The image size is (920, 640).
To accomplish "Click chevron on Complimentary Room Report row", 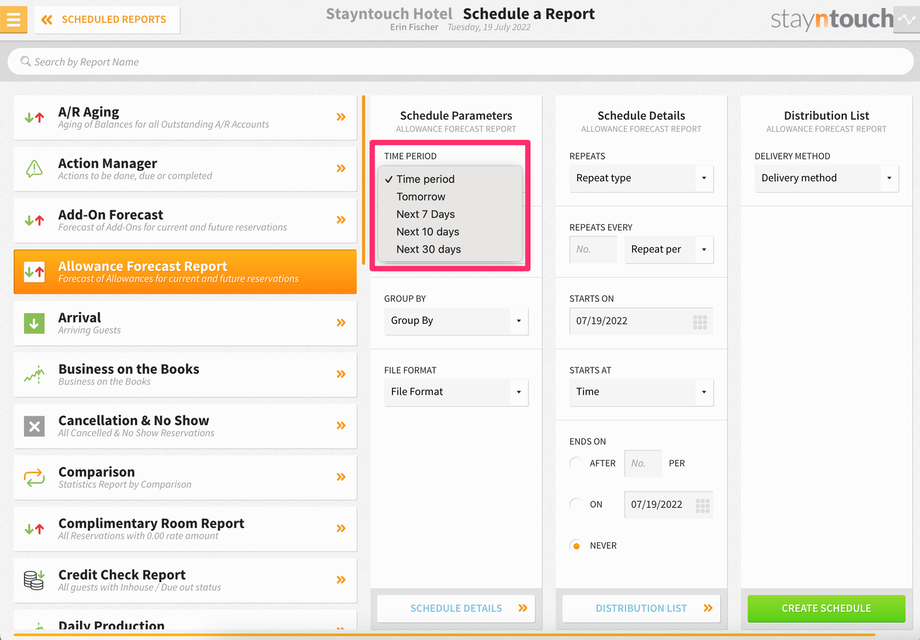I will coord(341,529).
